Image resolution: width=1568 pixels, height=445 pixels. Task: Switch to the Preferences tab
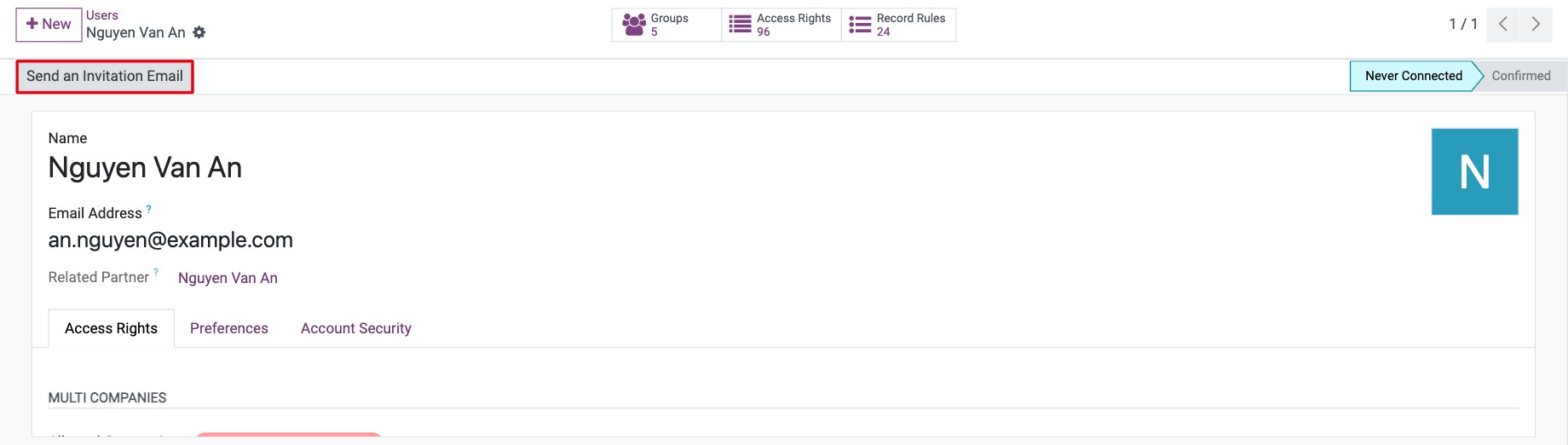pyautogui.click(x=229, y=329)
